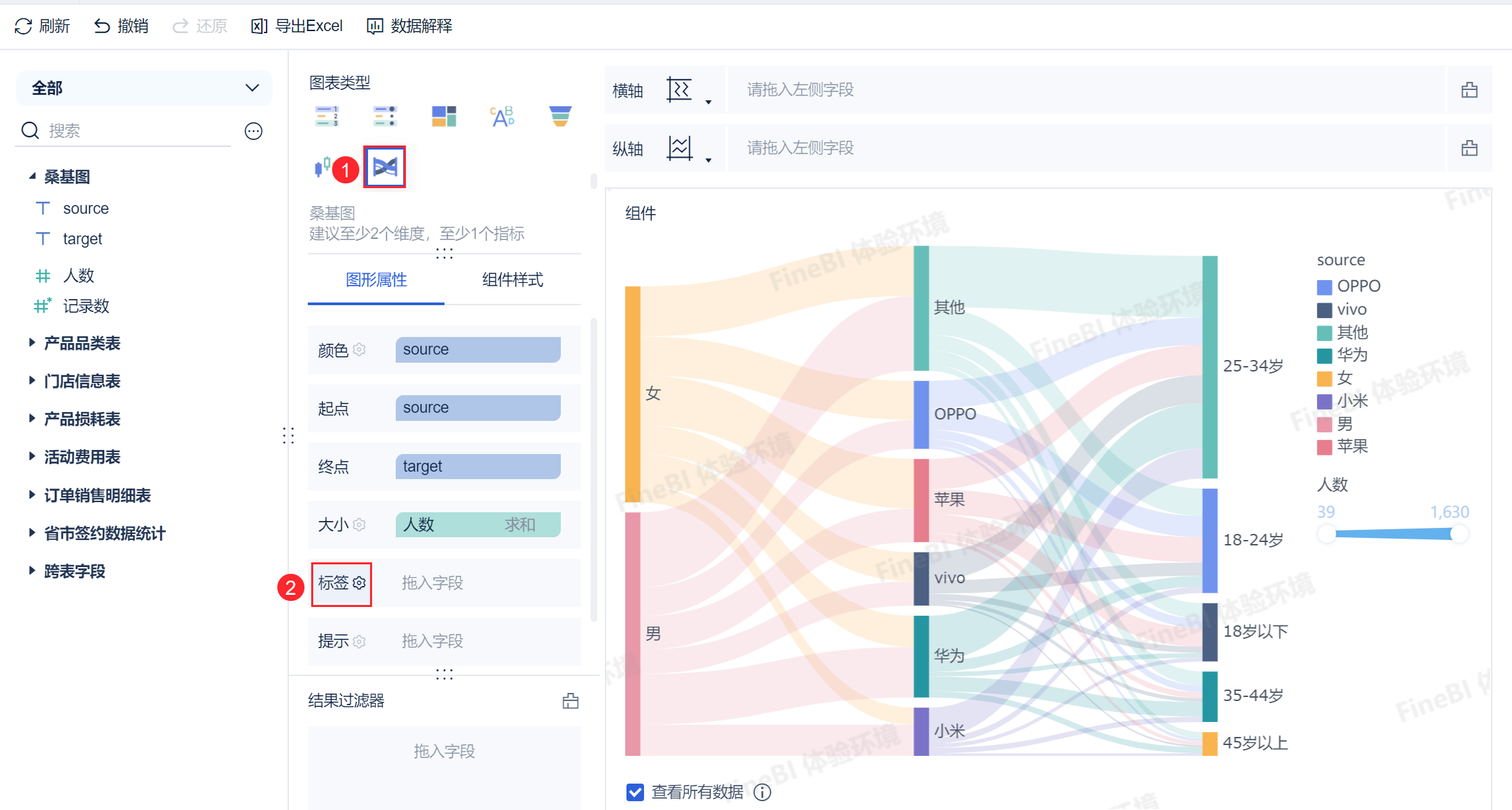Select the candlestick chart type icon

(x=323, y=166)
